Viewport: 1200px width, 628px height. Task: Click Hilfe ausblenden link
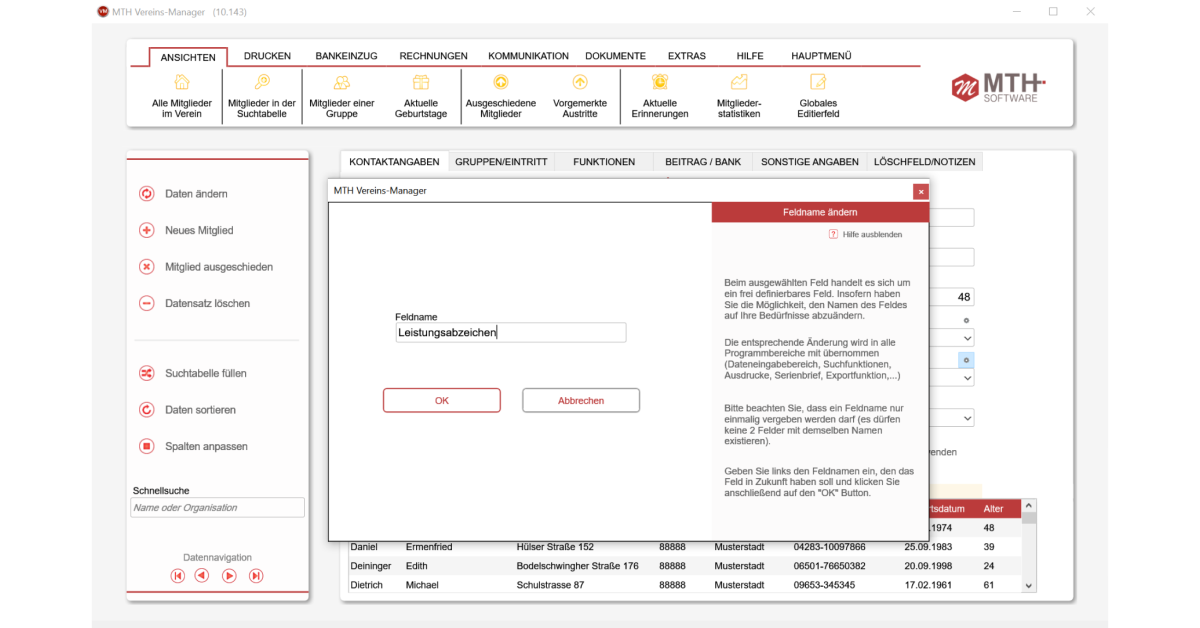[x=872, y=234]
